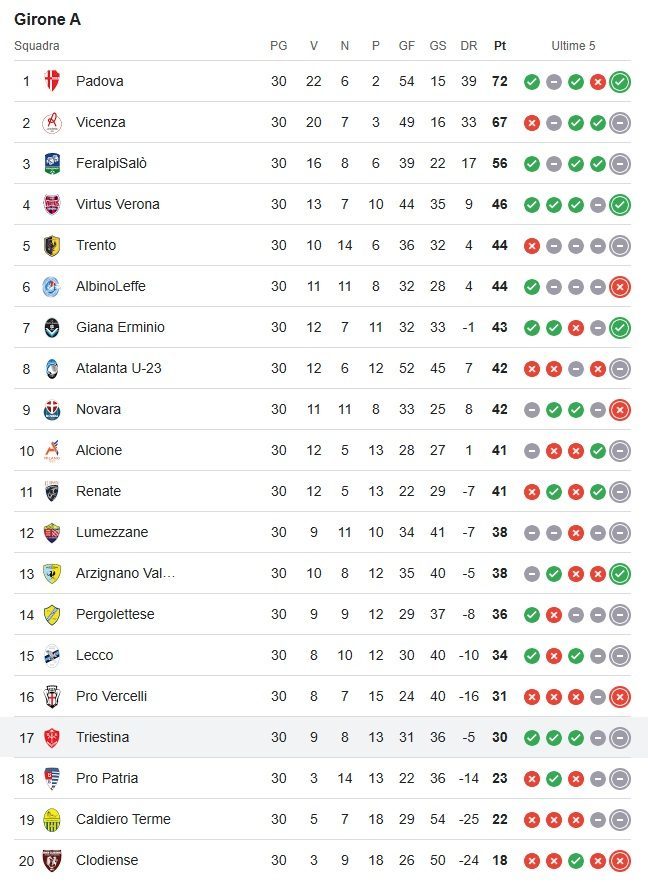Select the Lumezzane team name
Screen dimensions: 648x882
pyautogui.click(x=112, y=532)
